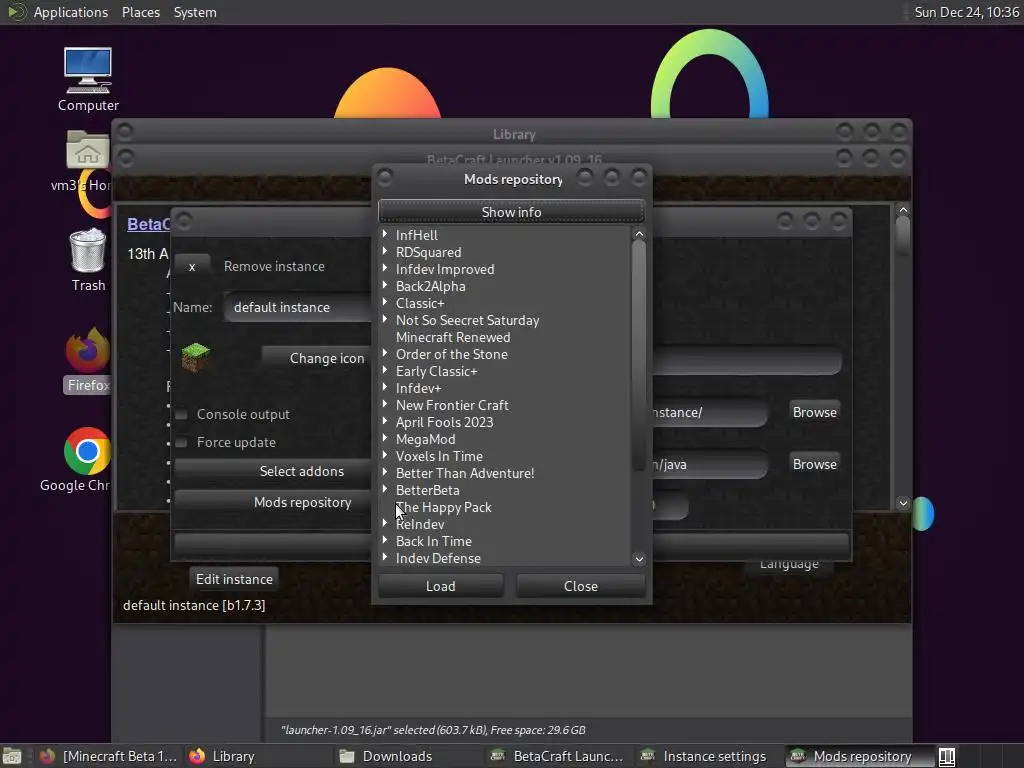Viewport: 1024px width, 768px height.
Task: Expand the New Frontier Craft entry
Action: [x=385, y=404]
